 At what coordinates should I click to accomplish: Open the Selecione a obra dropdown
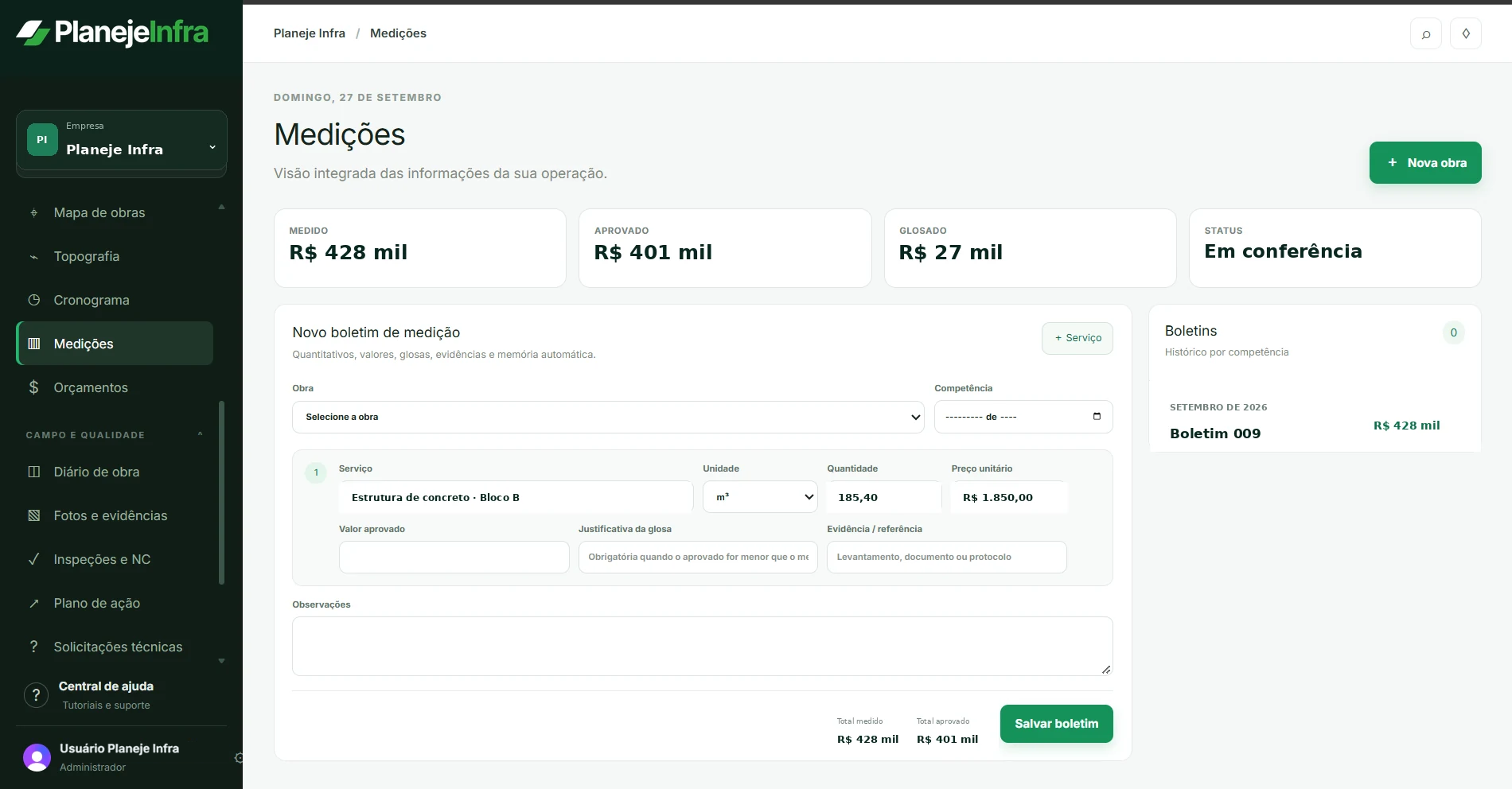pyautogui.click(x=608, y=417)
